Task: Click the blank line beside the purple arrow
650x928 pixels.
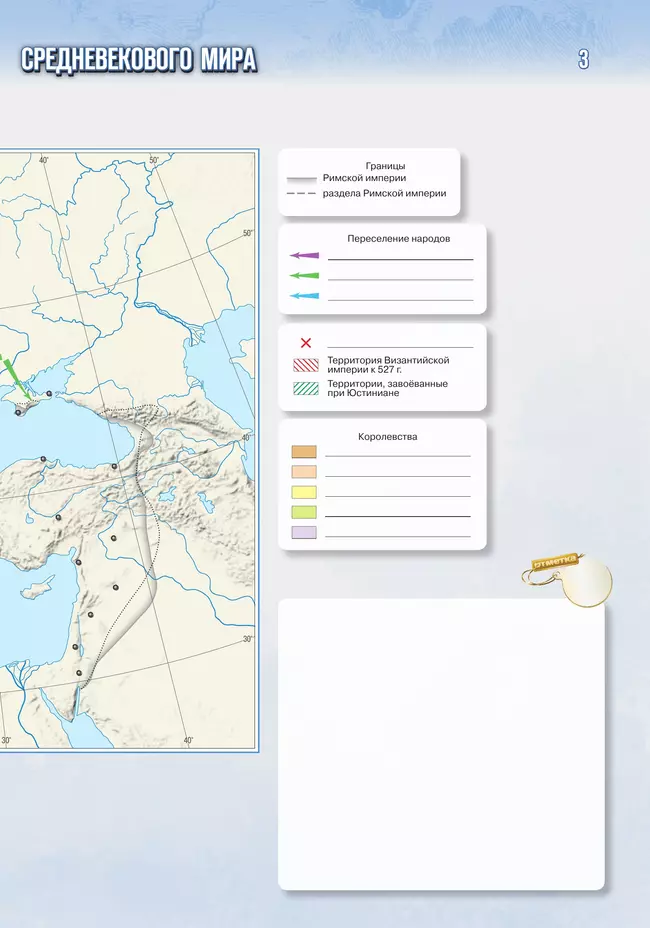Action: click(x=400, y=258)
